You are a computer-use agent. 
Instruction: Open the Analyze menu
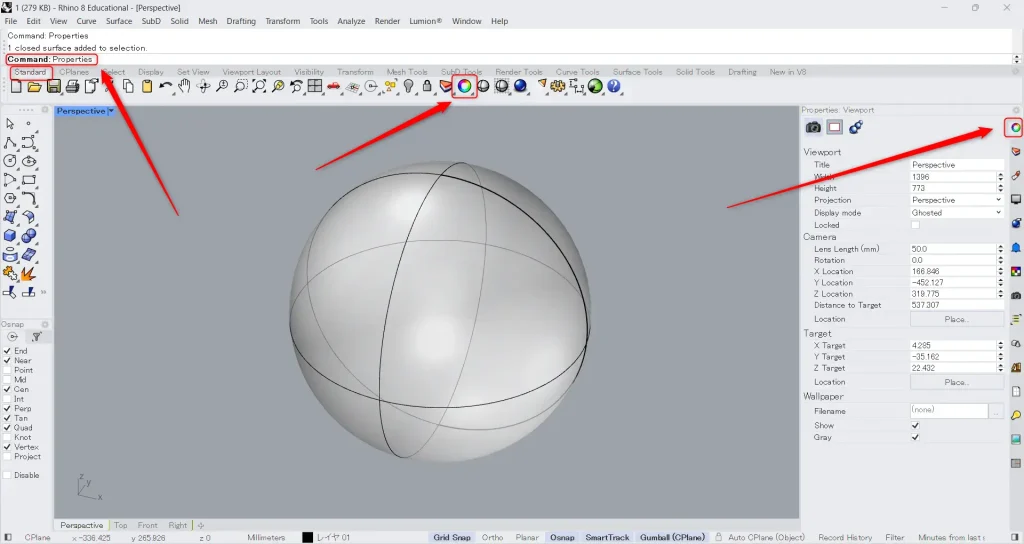(x=351, y=21)
